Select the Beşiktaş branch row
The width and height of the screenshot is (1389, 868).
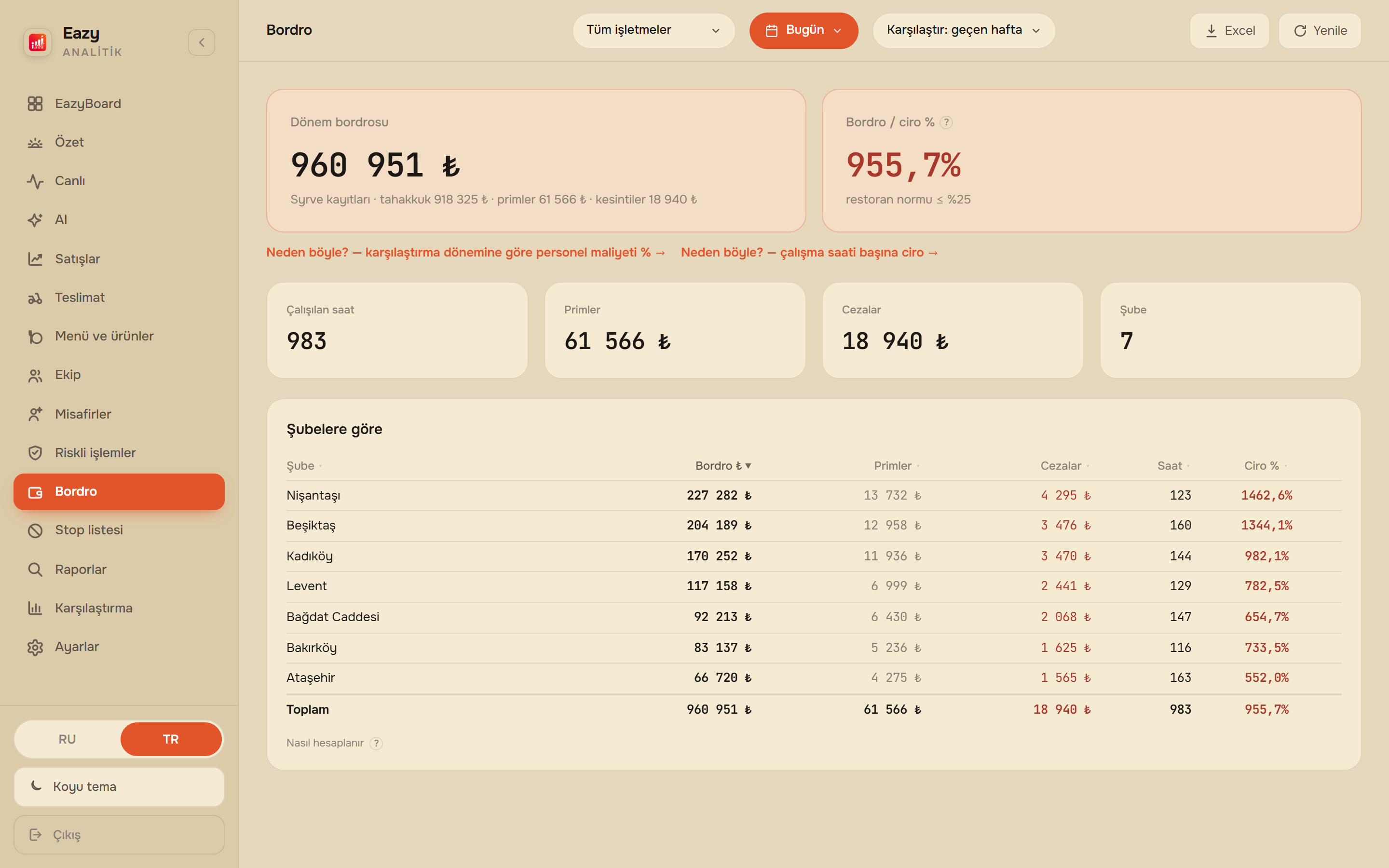pos(814,526)
